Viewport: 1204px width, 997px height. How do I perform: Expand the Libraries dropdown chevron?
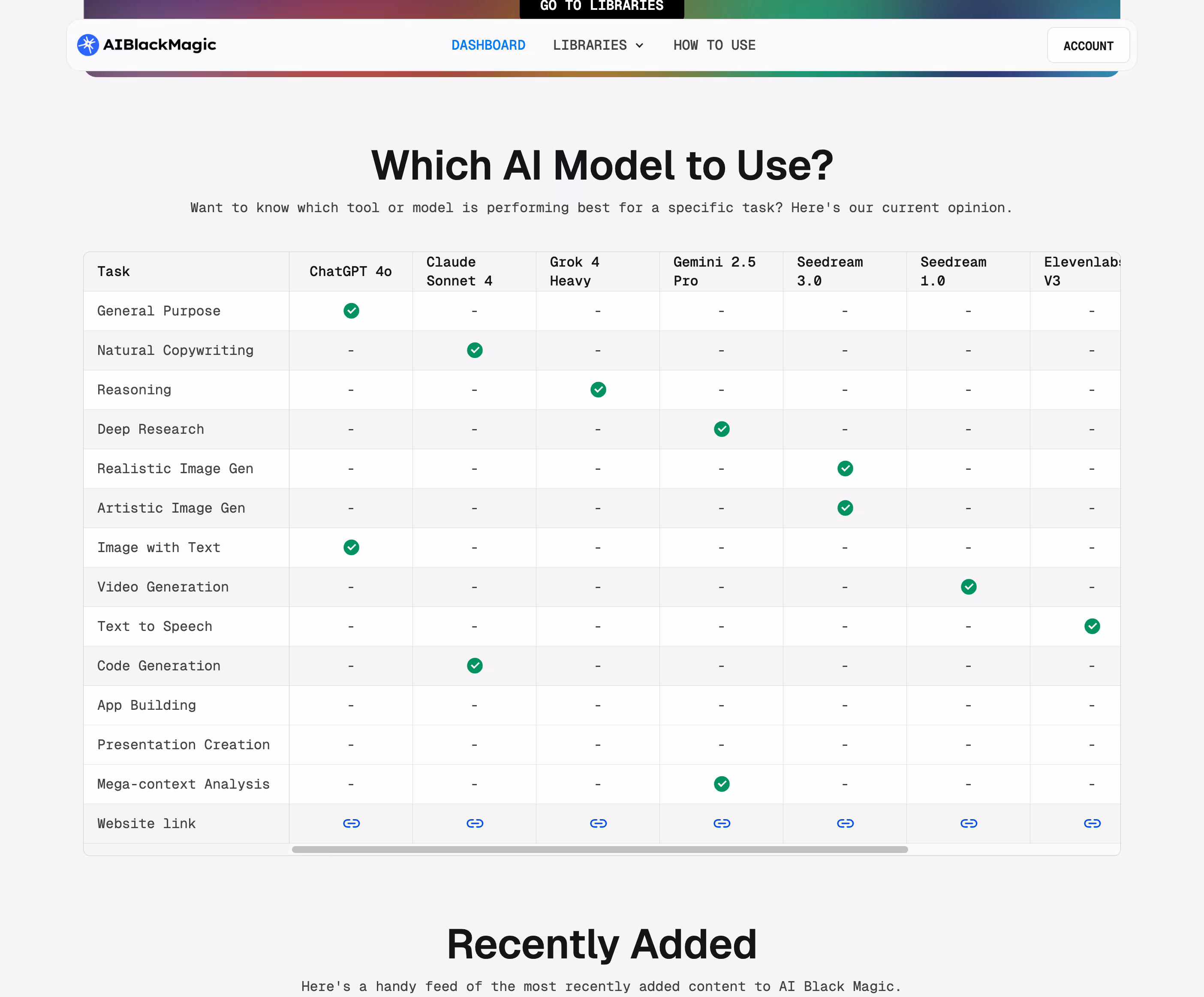(x=639, y=45)
